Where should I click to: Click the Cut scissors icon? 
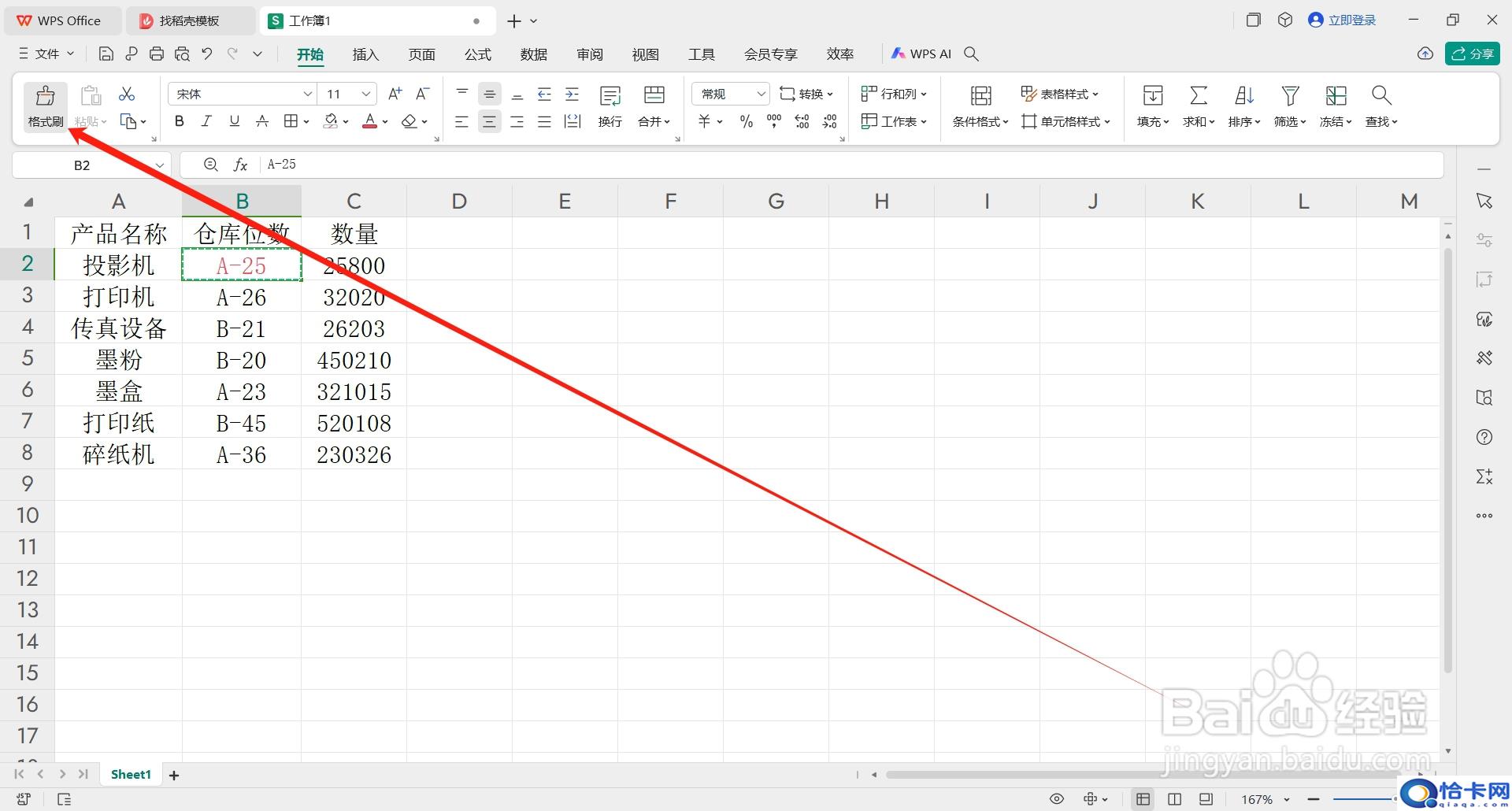pyautogui.click(x=127, y=94)
